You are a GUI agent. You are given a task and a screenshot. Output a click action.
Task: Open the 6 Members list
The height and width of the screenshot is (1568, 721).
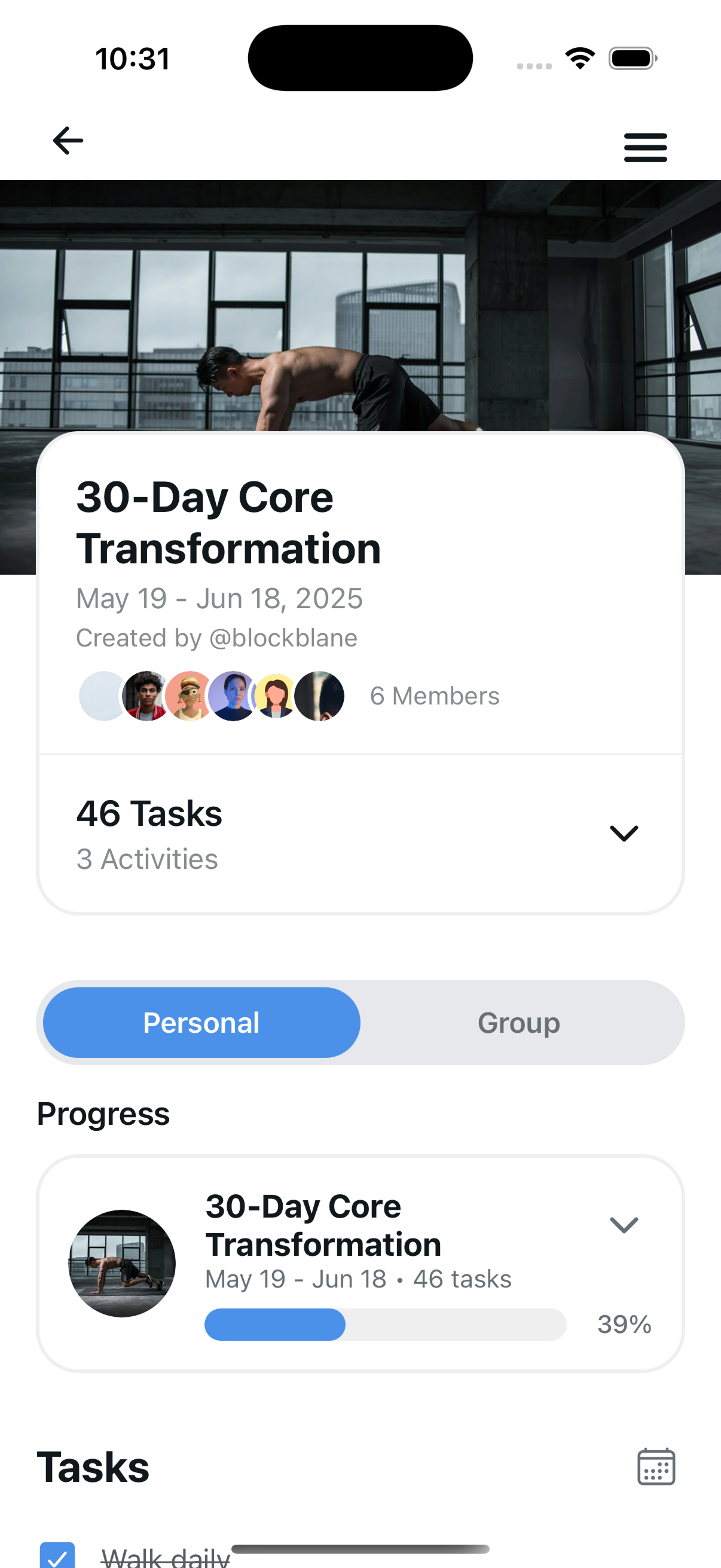coord(435,695)
